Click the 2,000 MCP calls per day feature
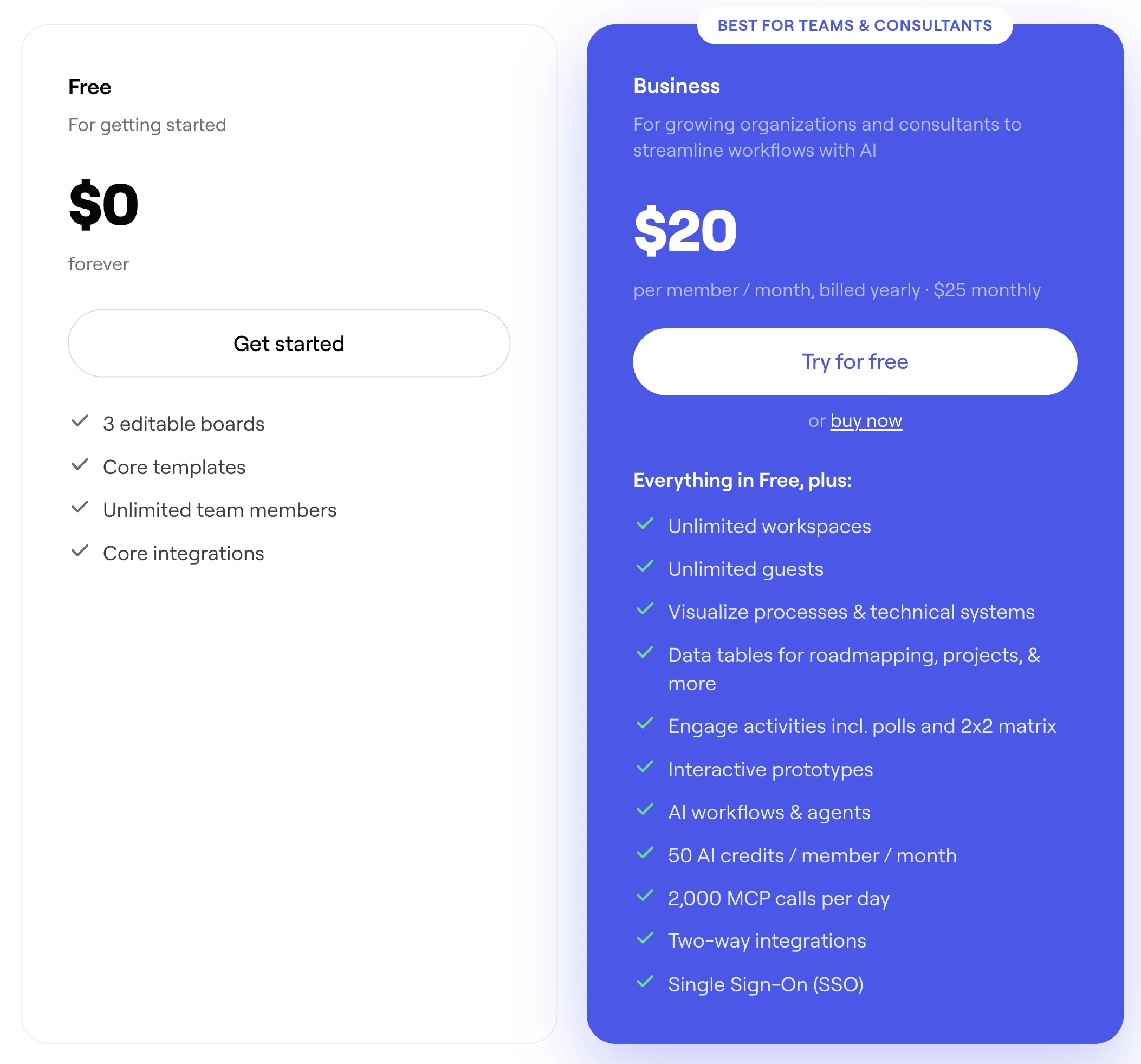 779,898
